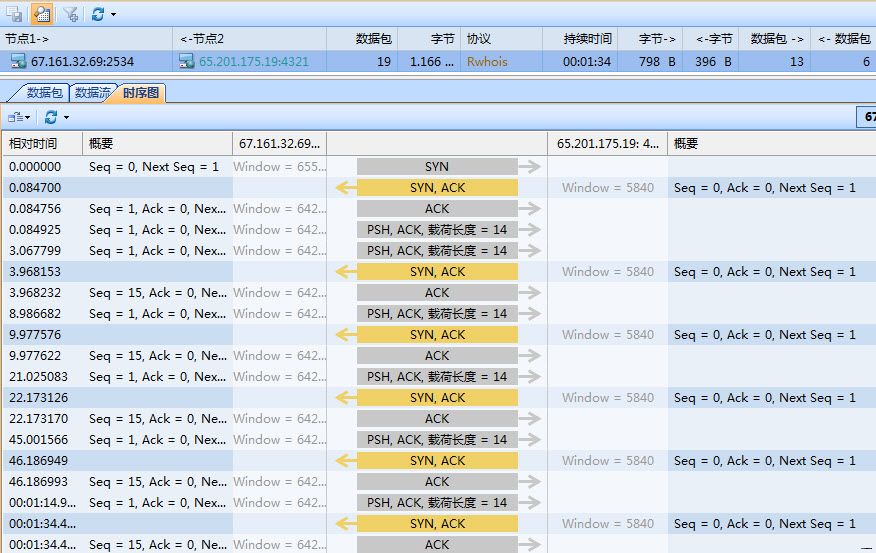Select the PSH, ACK bar at 0.084925

[x=437, y=230]
